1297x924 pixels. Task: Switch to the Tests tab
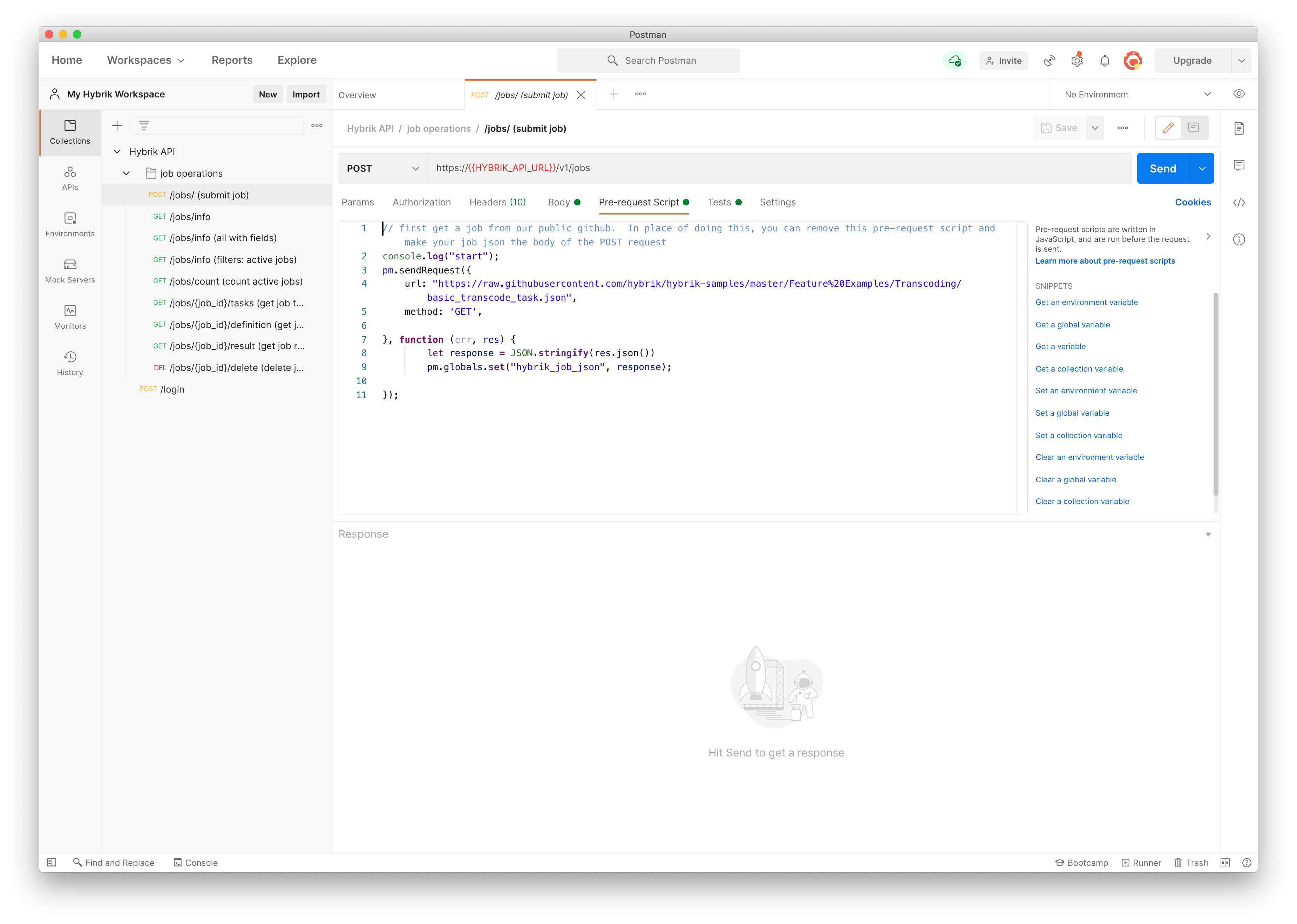pyautogui.click(x=724, y=202)
